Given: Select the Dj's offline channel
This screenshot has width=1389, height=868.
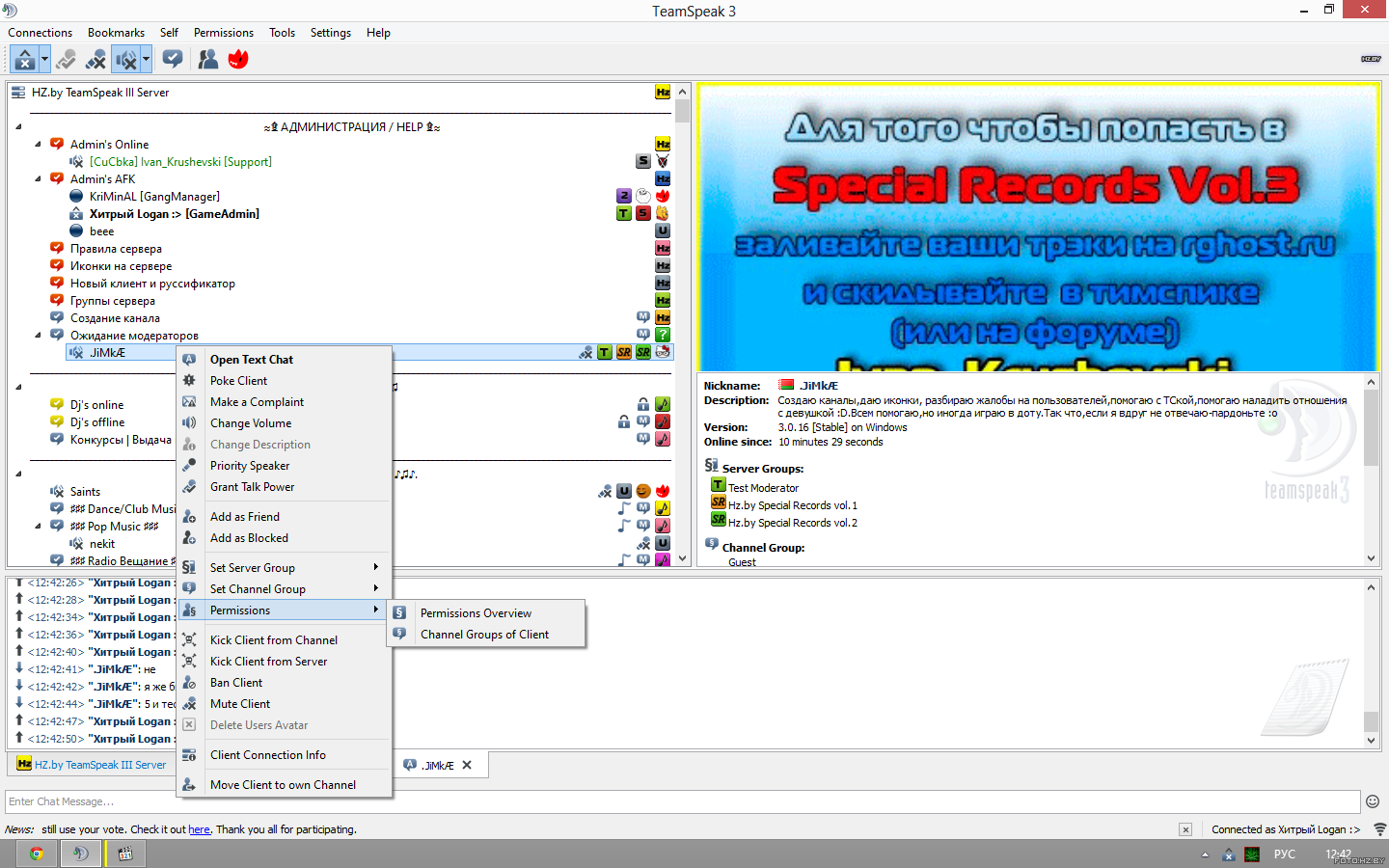Looking at the screenshot, I should pyautogui.click(x=96, y=422).
